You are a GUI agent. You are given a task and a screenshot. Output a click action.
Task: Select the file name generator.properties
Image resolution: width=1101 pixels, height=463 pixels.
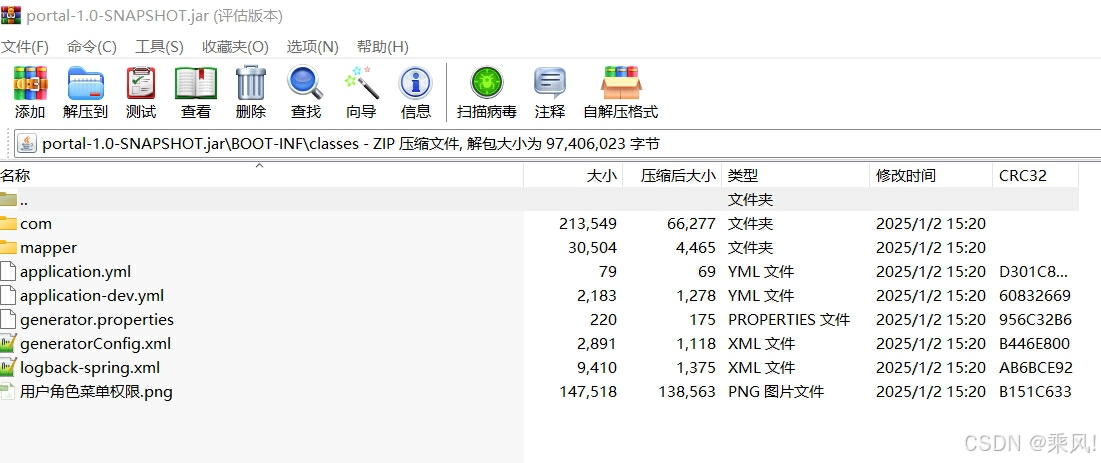click(97, 320)
